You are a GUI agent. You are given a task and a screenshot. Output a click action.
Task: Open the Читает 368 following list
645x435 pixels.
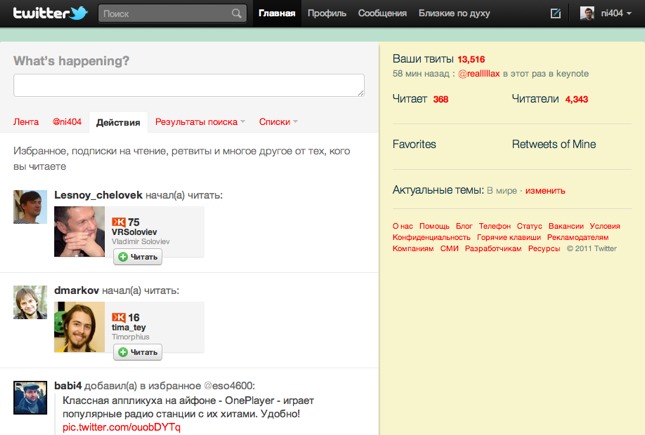coord(420,99)
